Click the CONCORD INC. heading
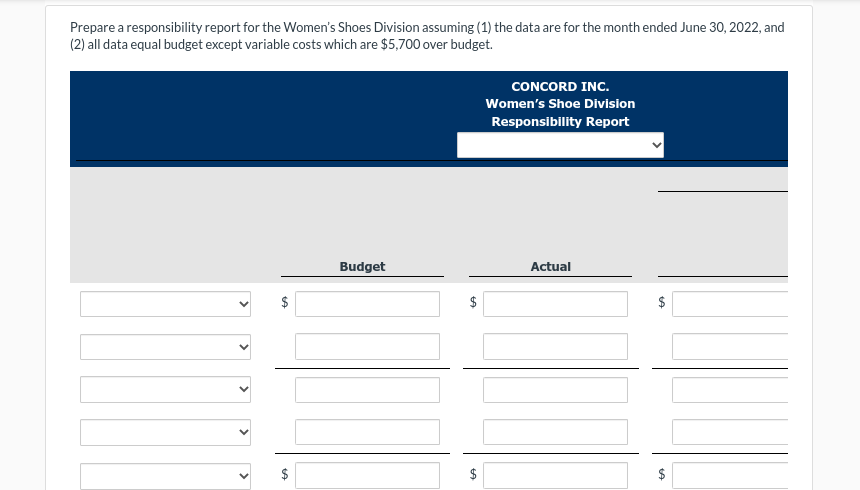 click(560, 87)
